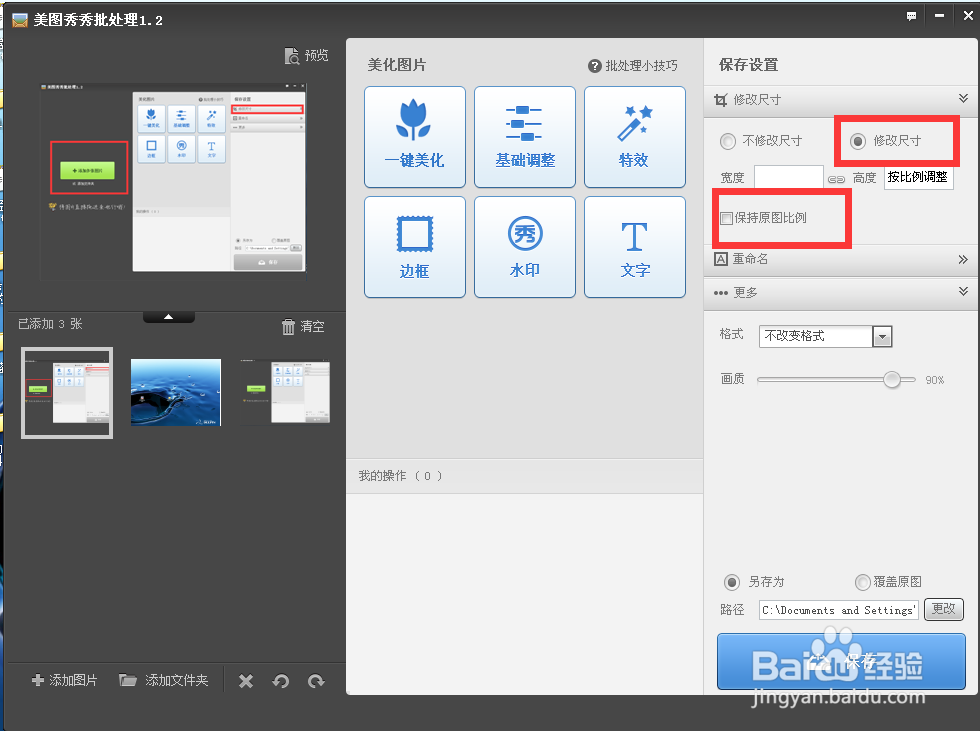
Task: Open the 文字 text tool
Action: click(x=634, y=246)
